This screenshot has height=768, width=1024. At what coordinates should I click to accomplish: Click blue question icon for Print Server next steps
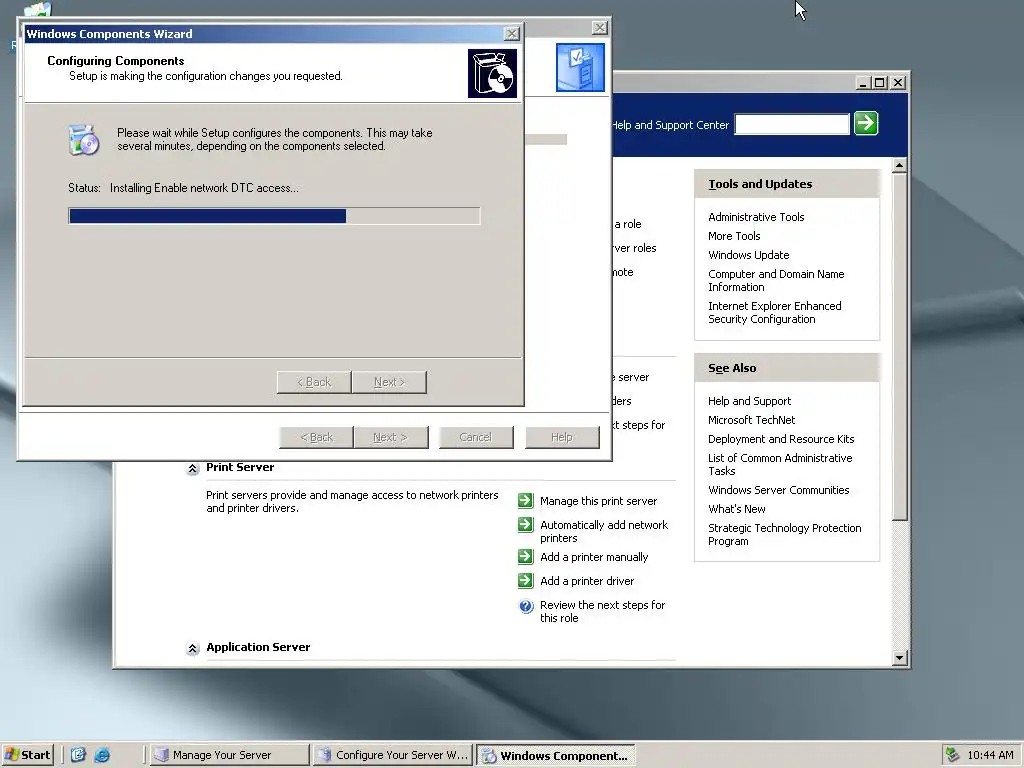(x=526, y=607)
